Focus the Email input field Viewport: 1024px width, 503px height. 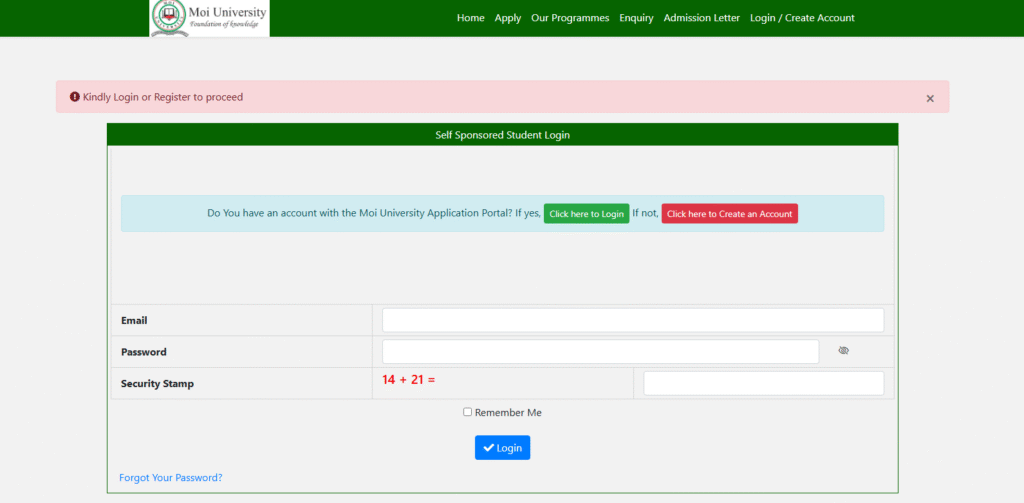(633, 320)
